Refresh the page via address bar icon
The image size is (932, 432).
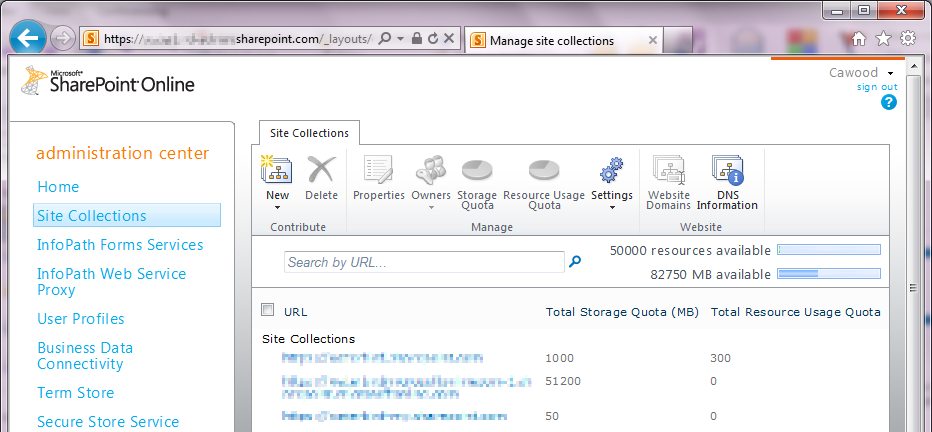433,39
